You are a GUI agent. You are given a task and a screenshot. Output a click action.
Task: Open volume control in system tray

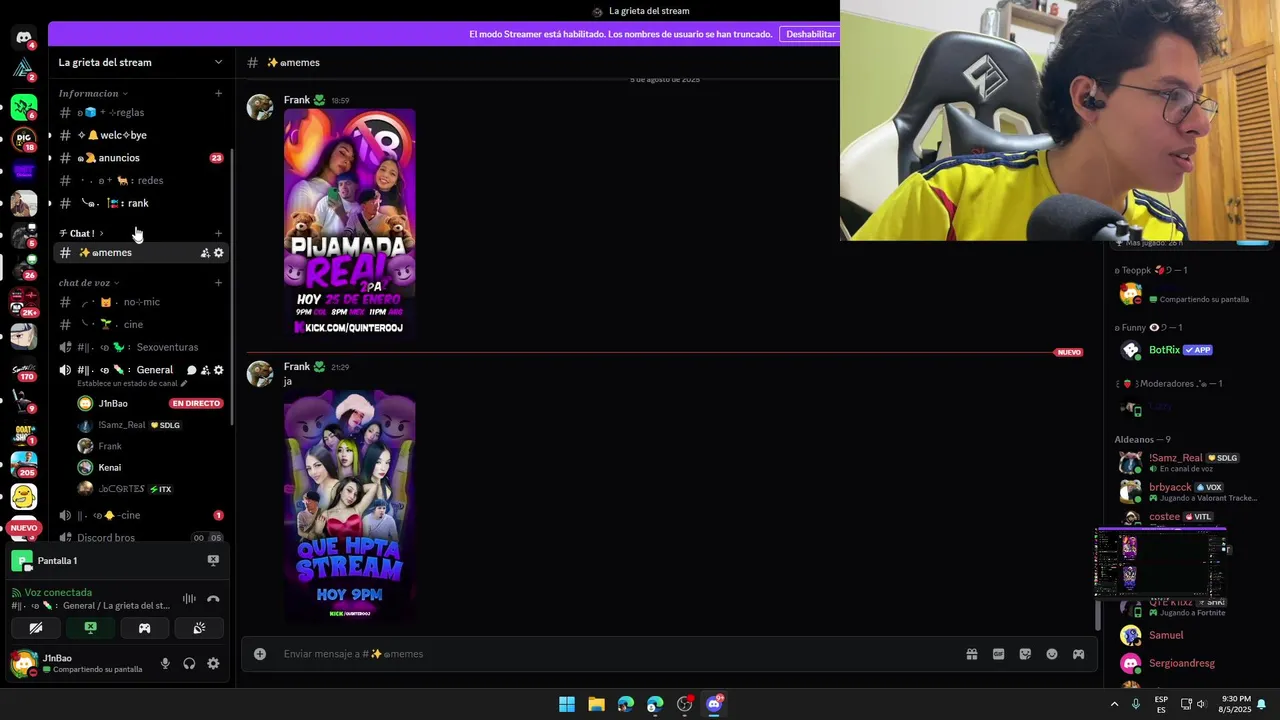click(1201, 704)
